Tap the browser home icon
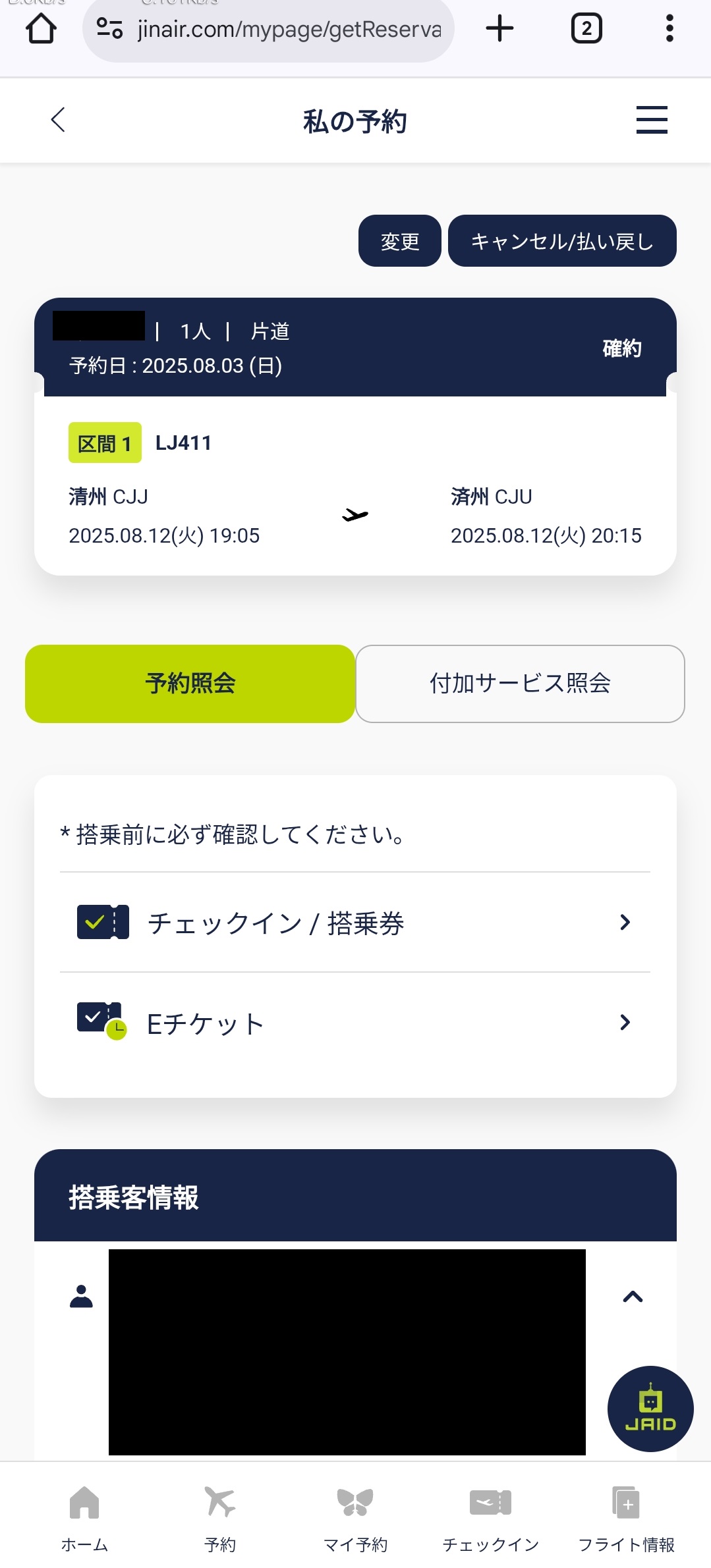This screenshot has width=711, height=1568. [41, 28]
